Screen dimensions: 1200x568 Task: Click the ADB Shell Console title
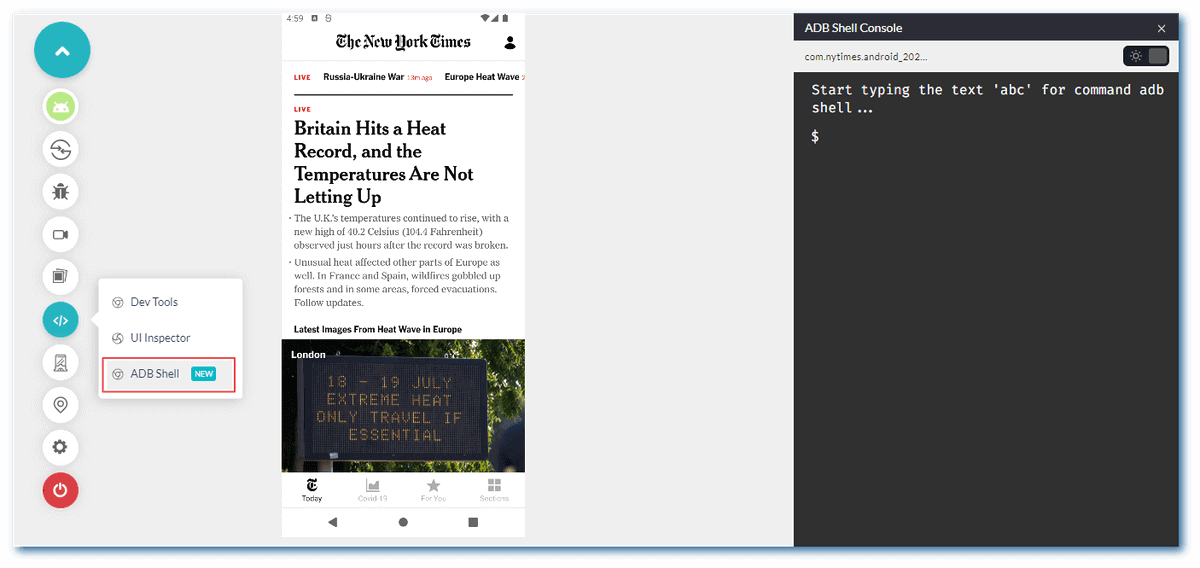[853, 28]
